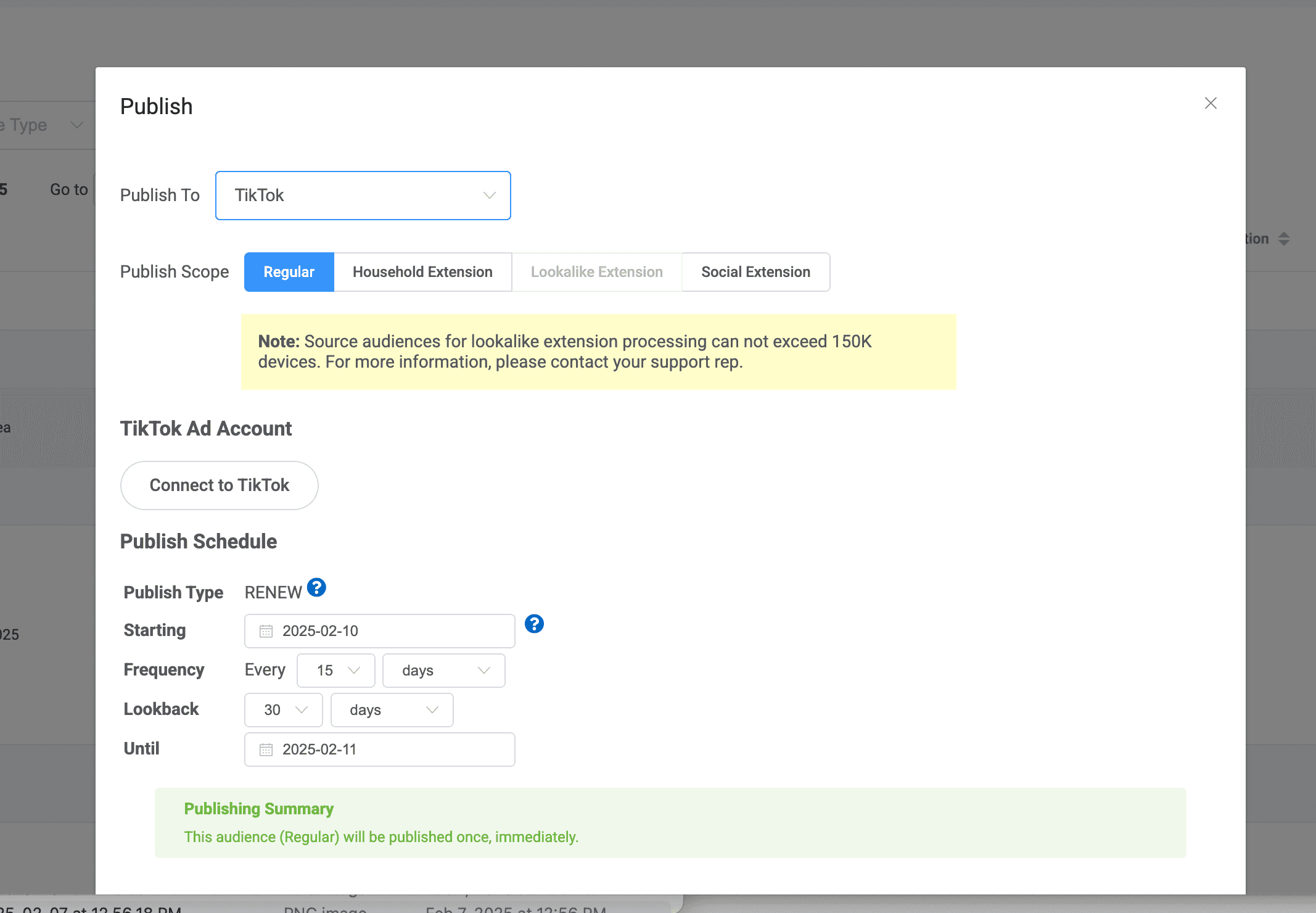The width and height of the screenshot is (1316, 913).
Task: Select the Regular publish scope
Action: (x=289, y=272)
